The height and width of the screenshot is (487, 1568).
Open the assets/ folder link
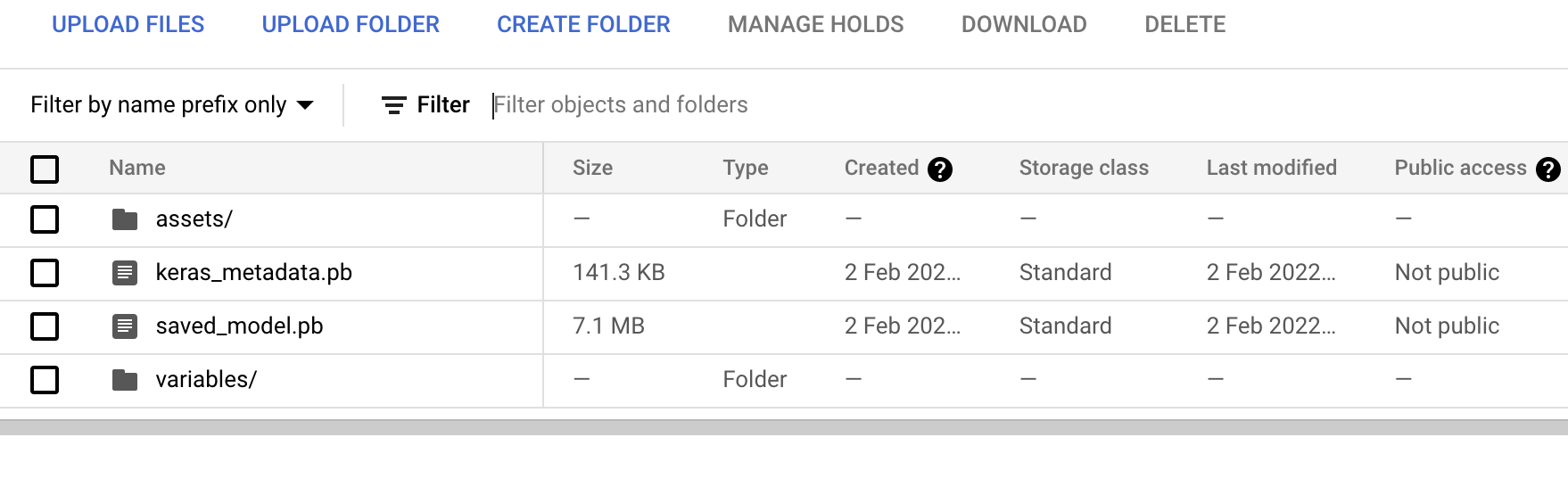[x=194, y=219]
